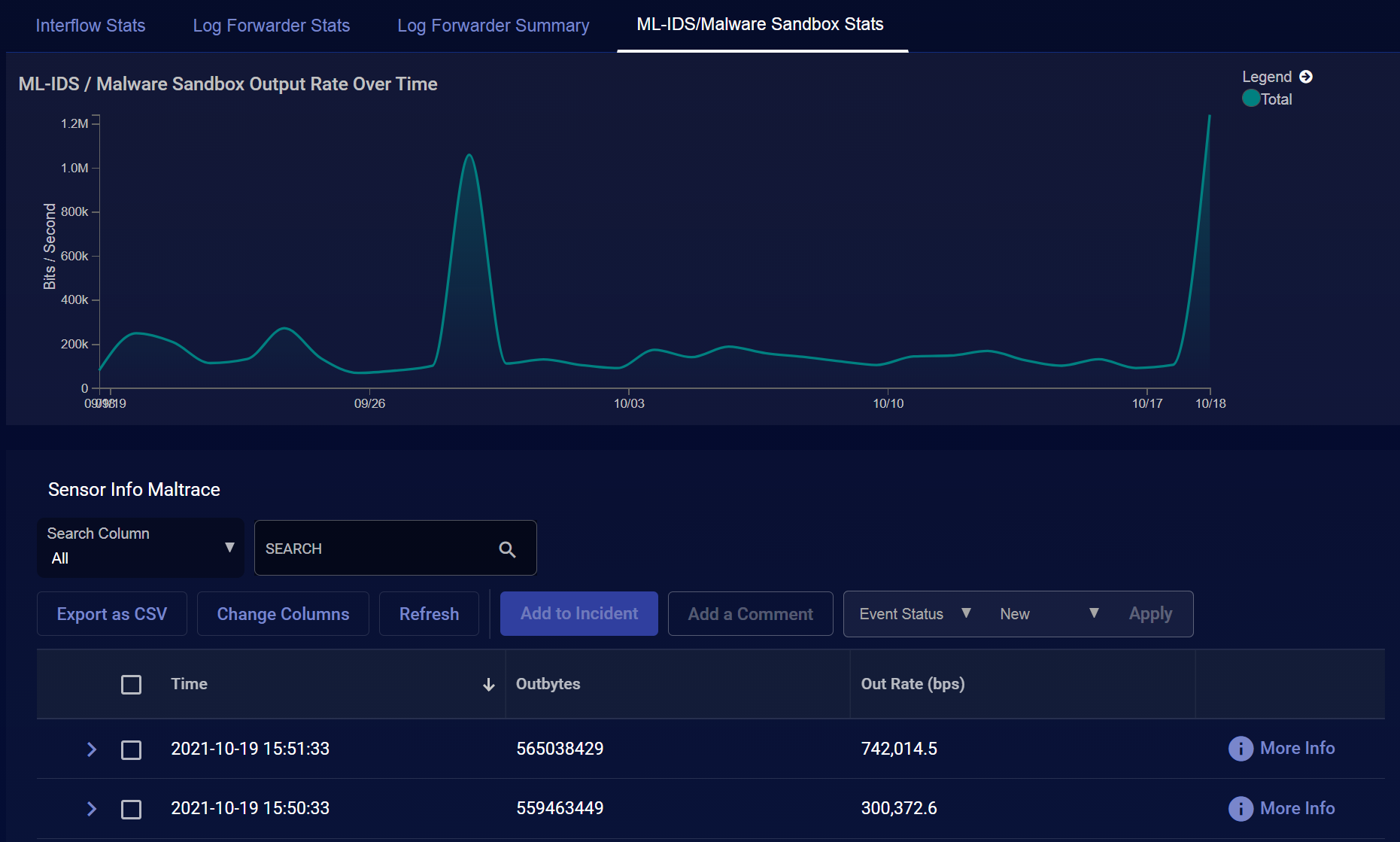Click Add to Incident button
Screen dimensions: 1400x842
[x=579, y=614]
